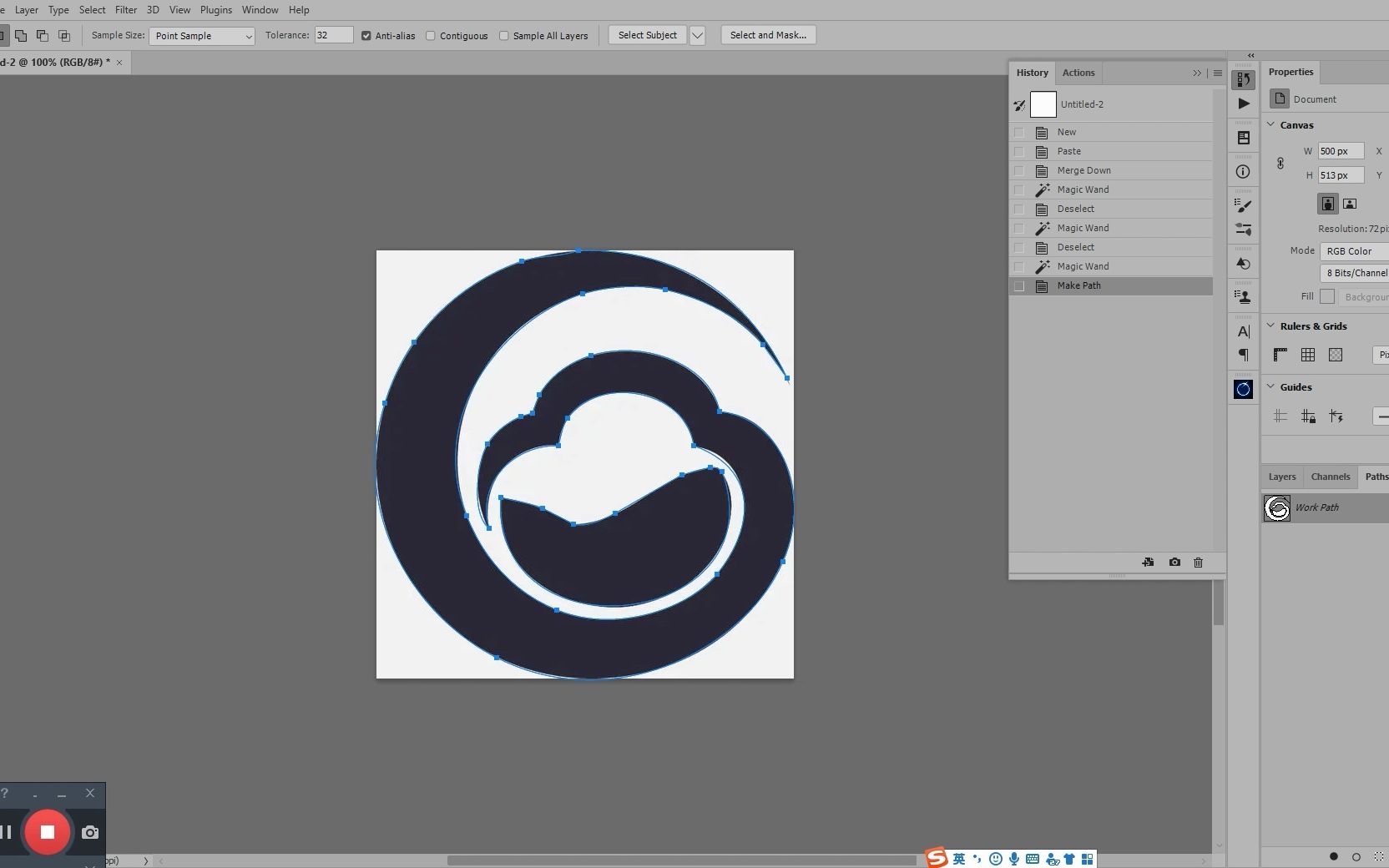This screenshot has width=1389, height=868.
Task: Open the 8 Bits/Channel dropdown
Action: 1354,273
